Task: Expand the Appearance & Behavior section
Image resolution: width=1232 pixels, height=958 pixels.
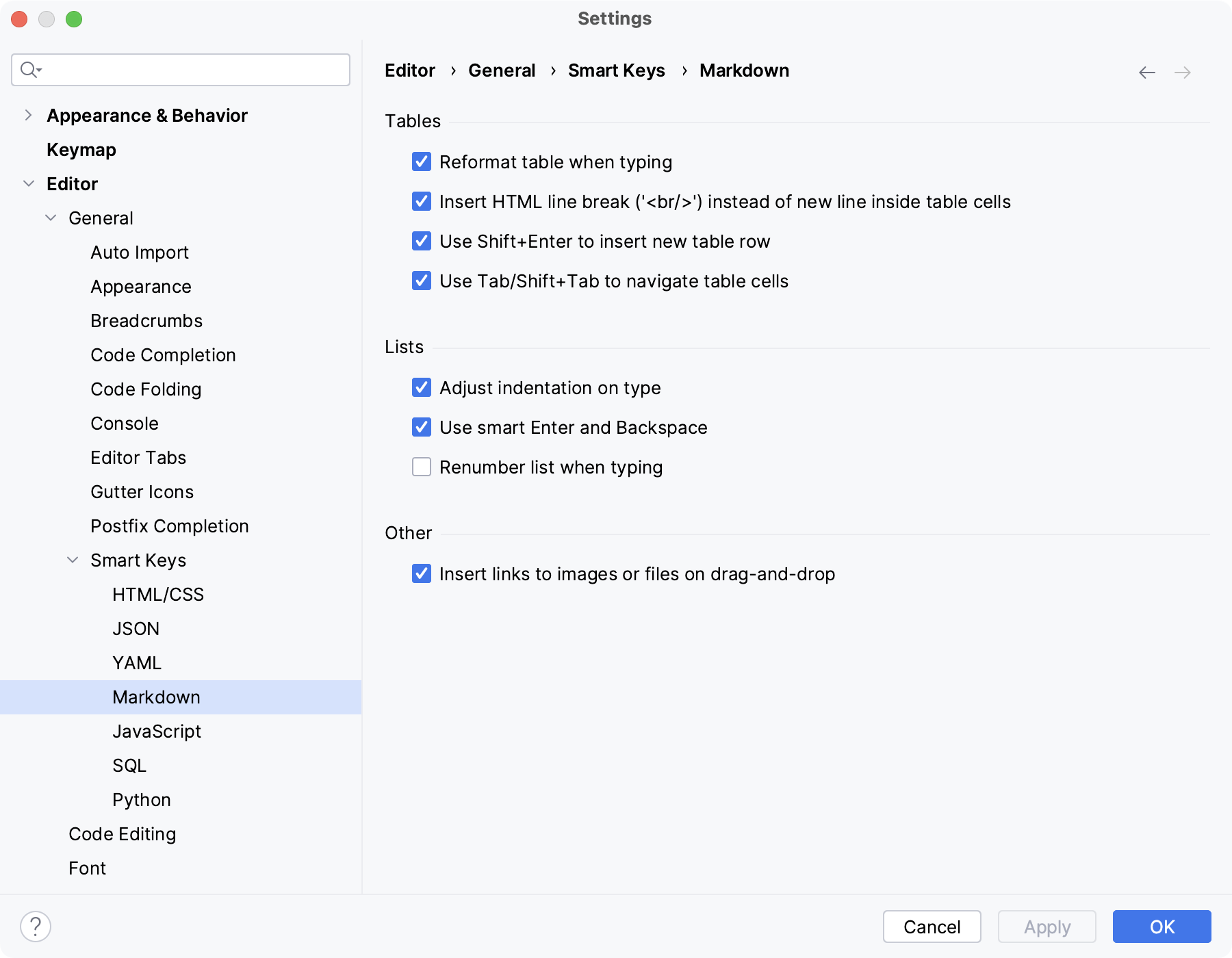Action: pos(27,115)
